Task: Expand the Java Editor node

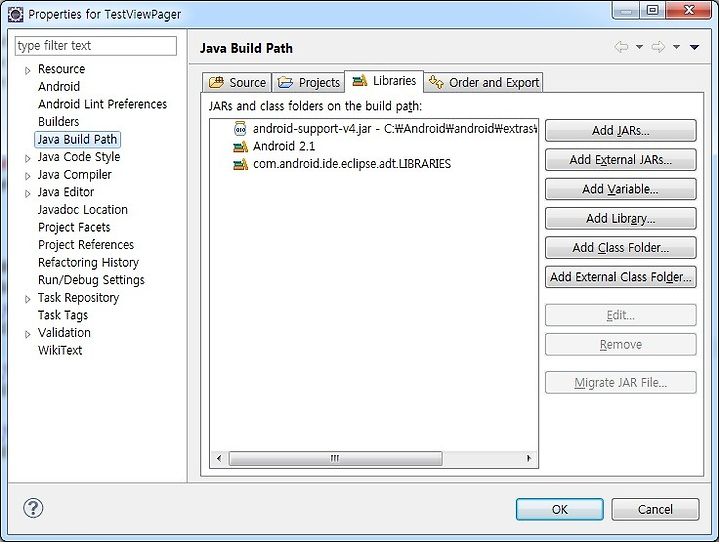Action: pyautogui.click(x=28, y=193)
